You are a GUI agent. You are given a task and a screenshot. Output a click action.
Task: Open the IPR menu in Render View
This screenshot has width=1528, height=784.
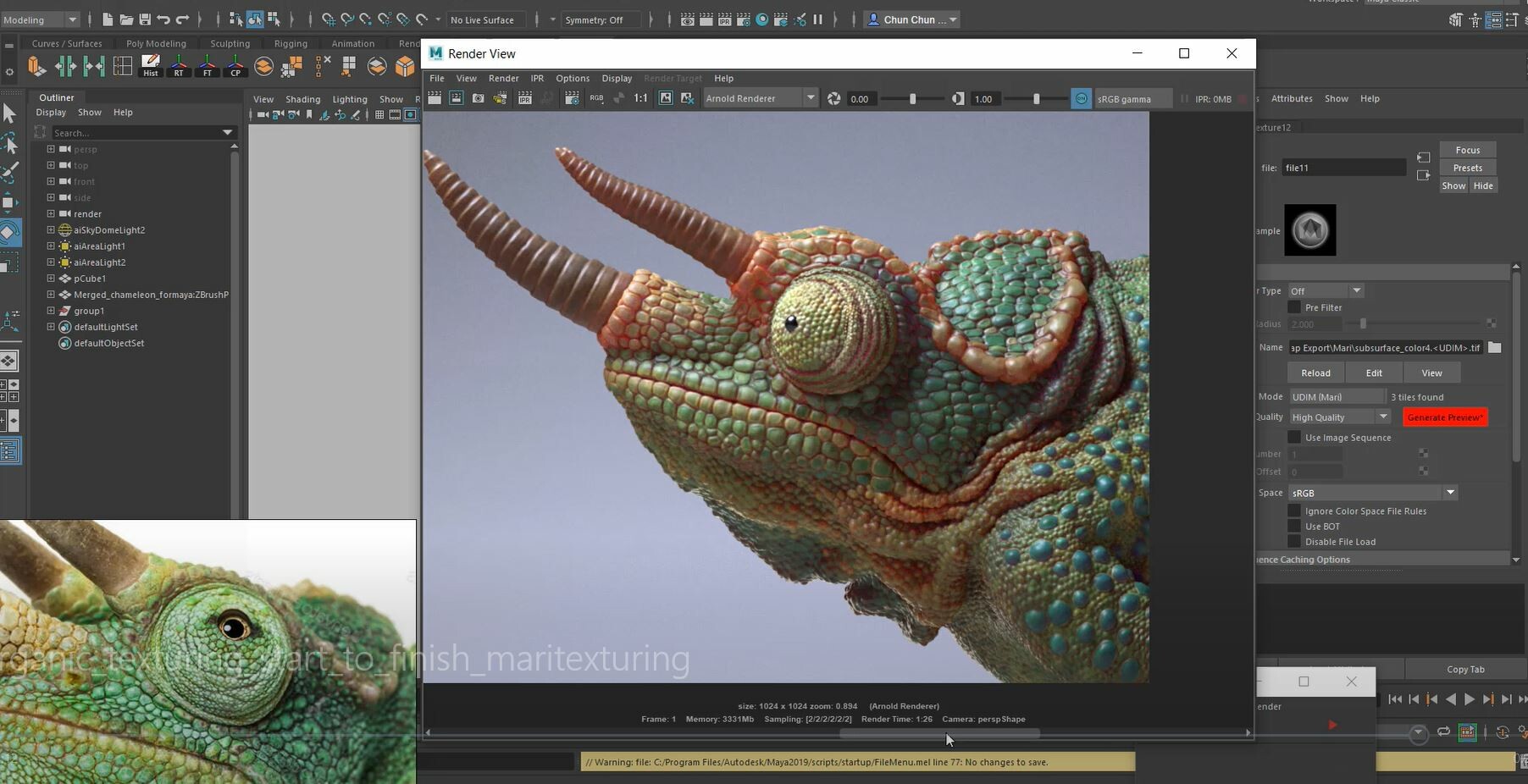click(537, 78)
